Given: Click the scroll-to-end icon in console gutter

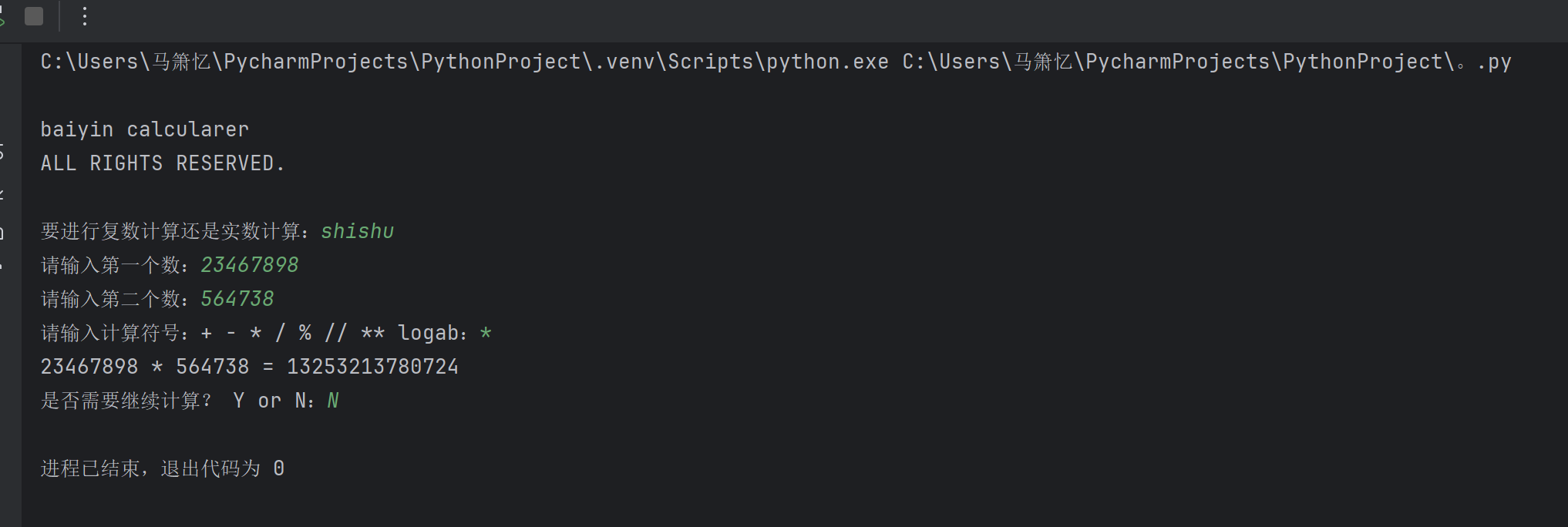Looking at the screenshot, I should [x=2, y=193].
